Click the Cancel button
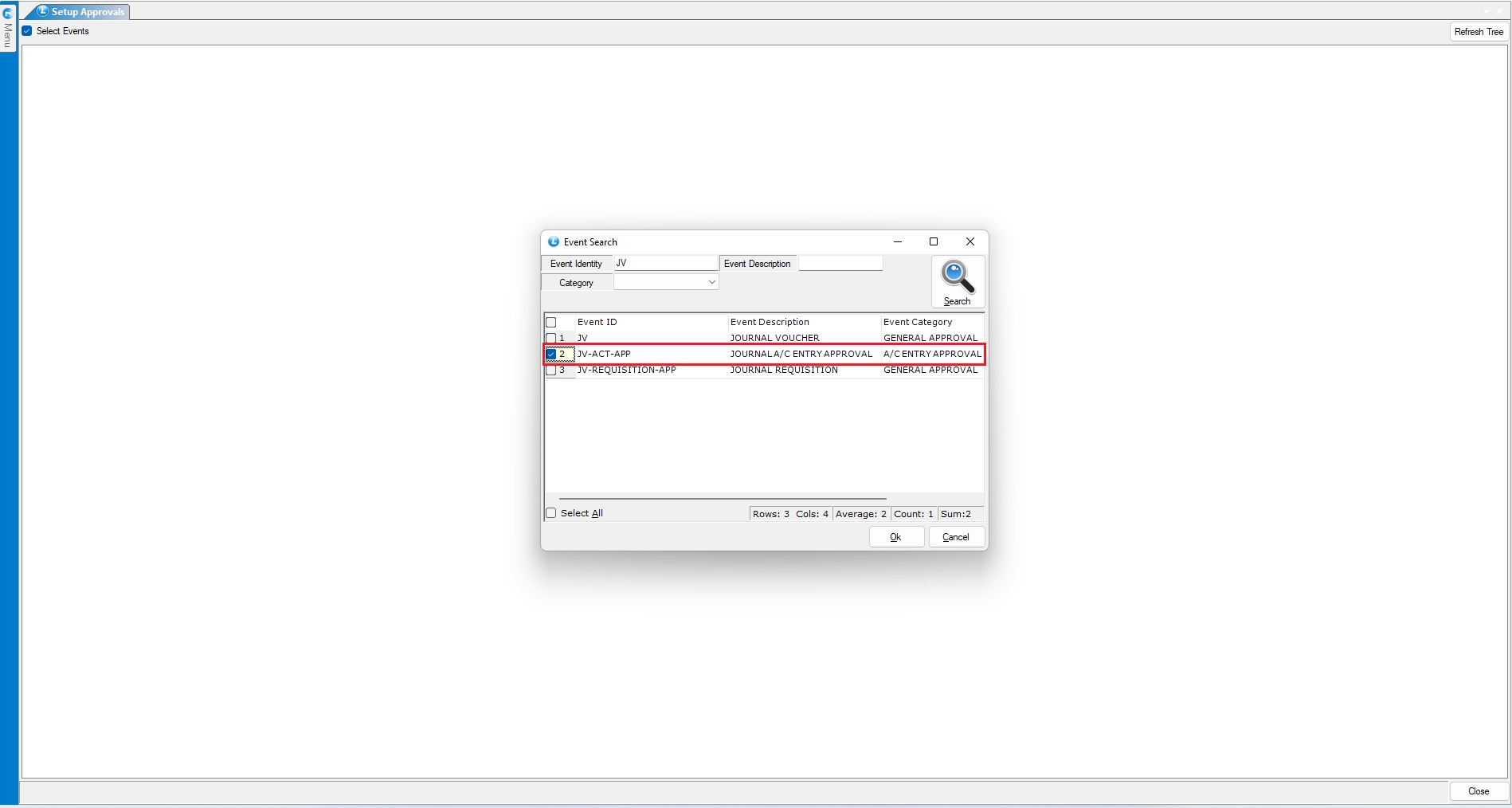The height and width of the screenshot is (808, 1512). (x=956, y=537)
